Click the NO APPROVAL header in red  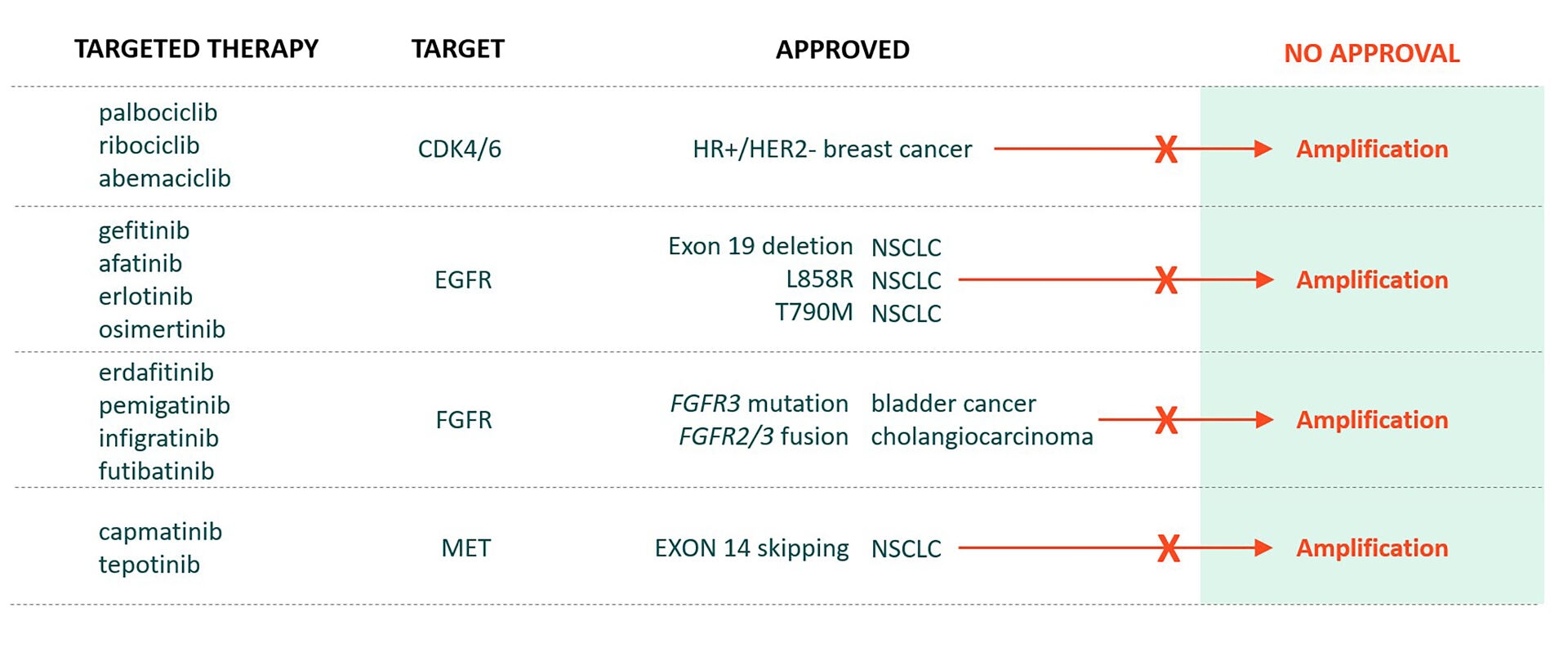(x=1371, y=54)
